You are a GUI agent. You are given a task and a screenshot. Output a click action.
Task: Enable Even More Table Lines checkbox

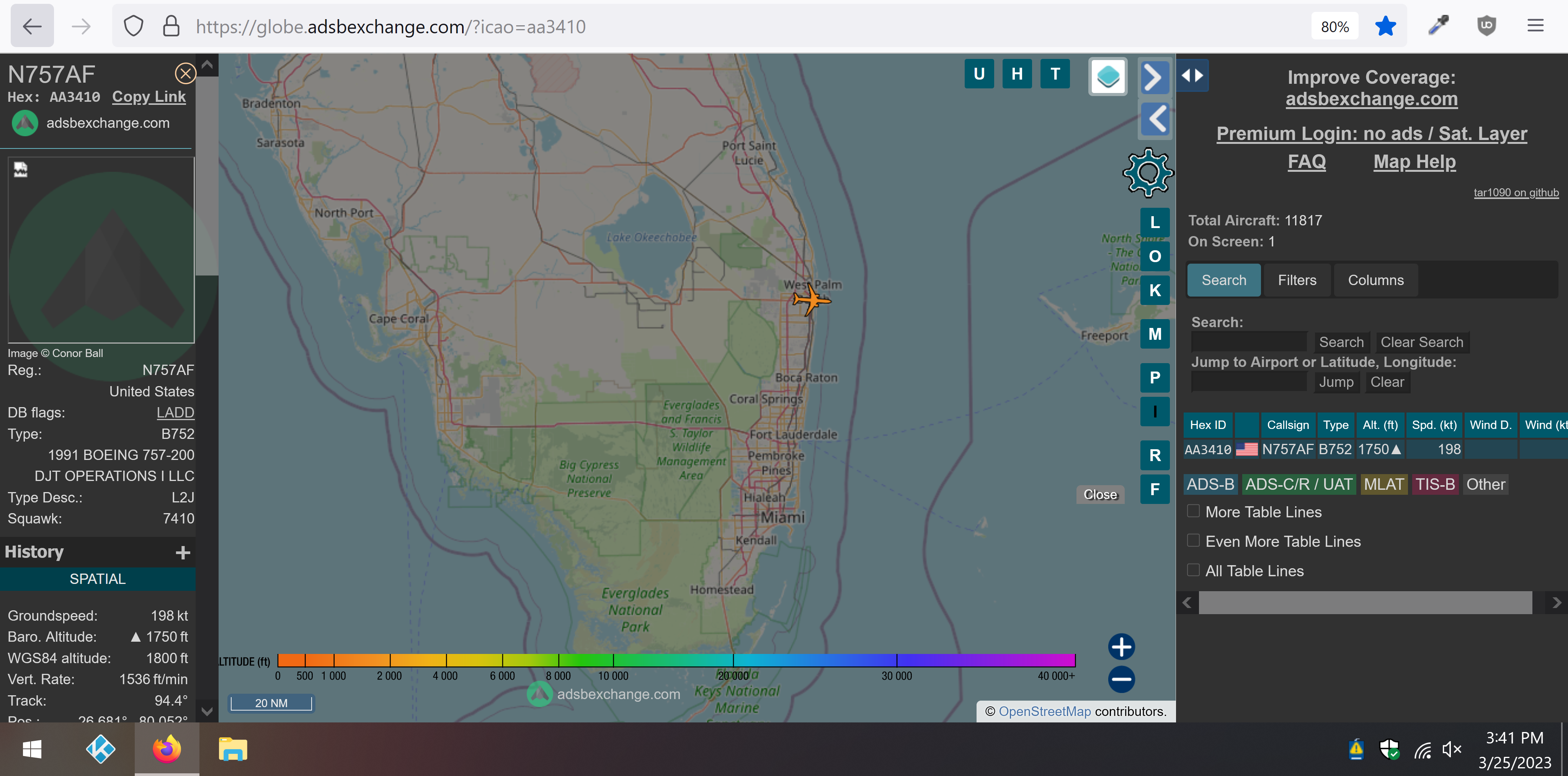(x=1193, y=540)
